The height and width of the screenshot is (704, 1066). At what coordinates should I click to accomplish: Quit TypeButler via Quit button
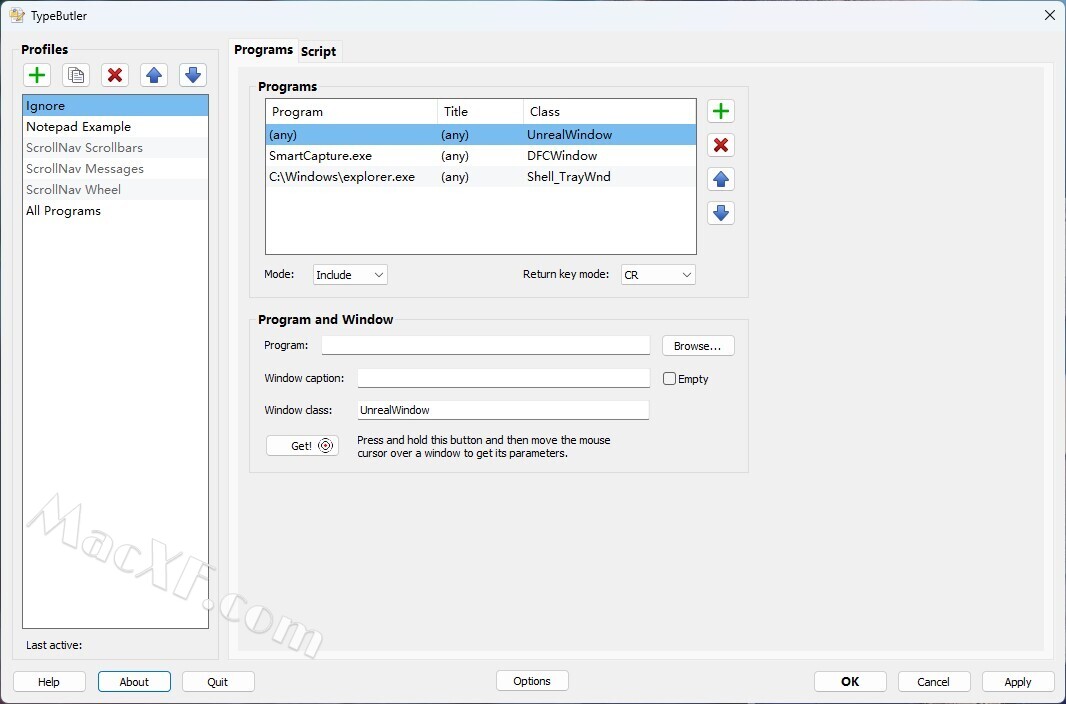pyautogui.click(x=218, y=682)
